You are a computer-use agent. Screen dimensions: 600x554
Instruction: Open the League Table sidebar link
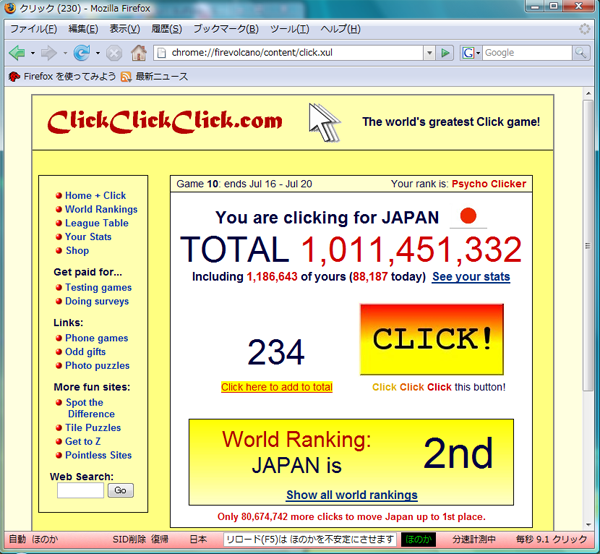point(97,223)
